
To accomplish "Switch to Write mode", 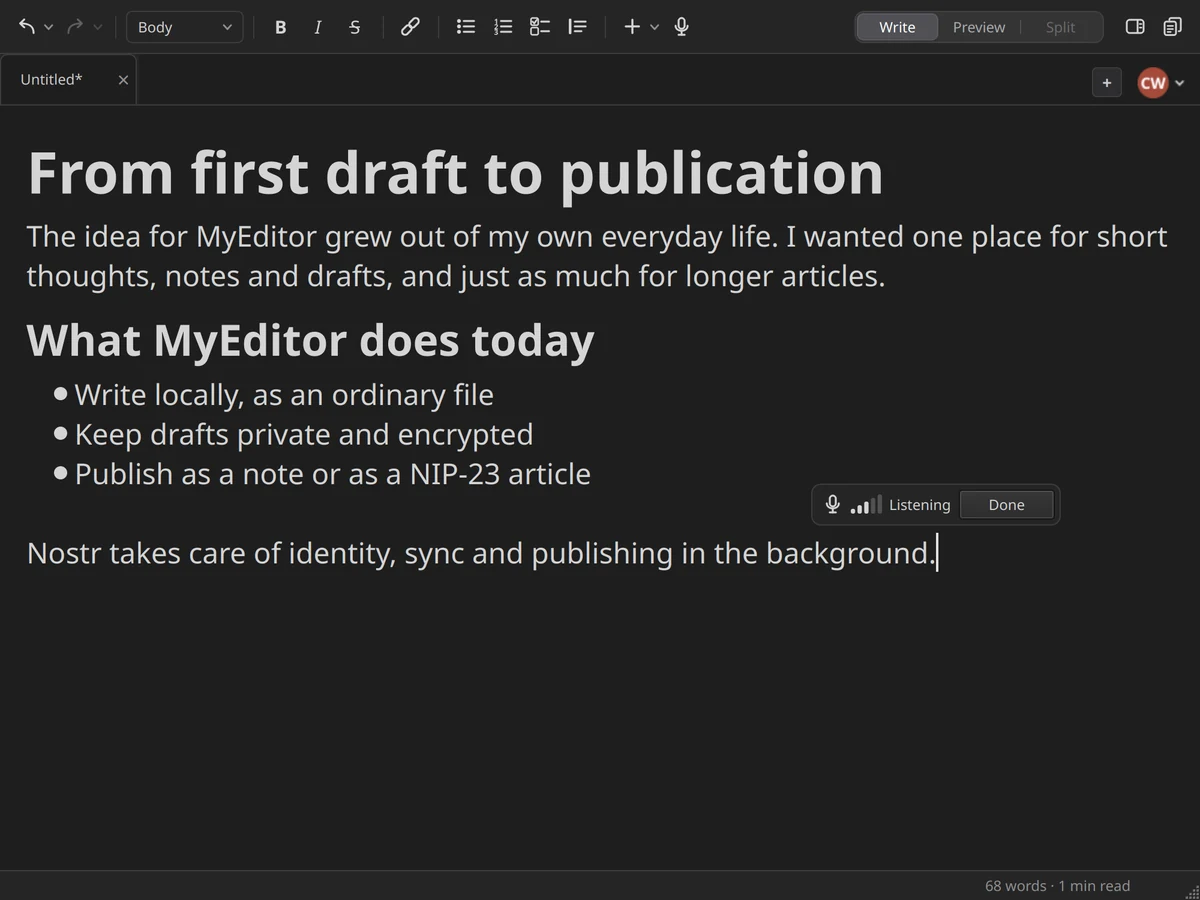I will click(x=897, y=27).
